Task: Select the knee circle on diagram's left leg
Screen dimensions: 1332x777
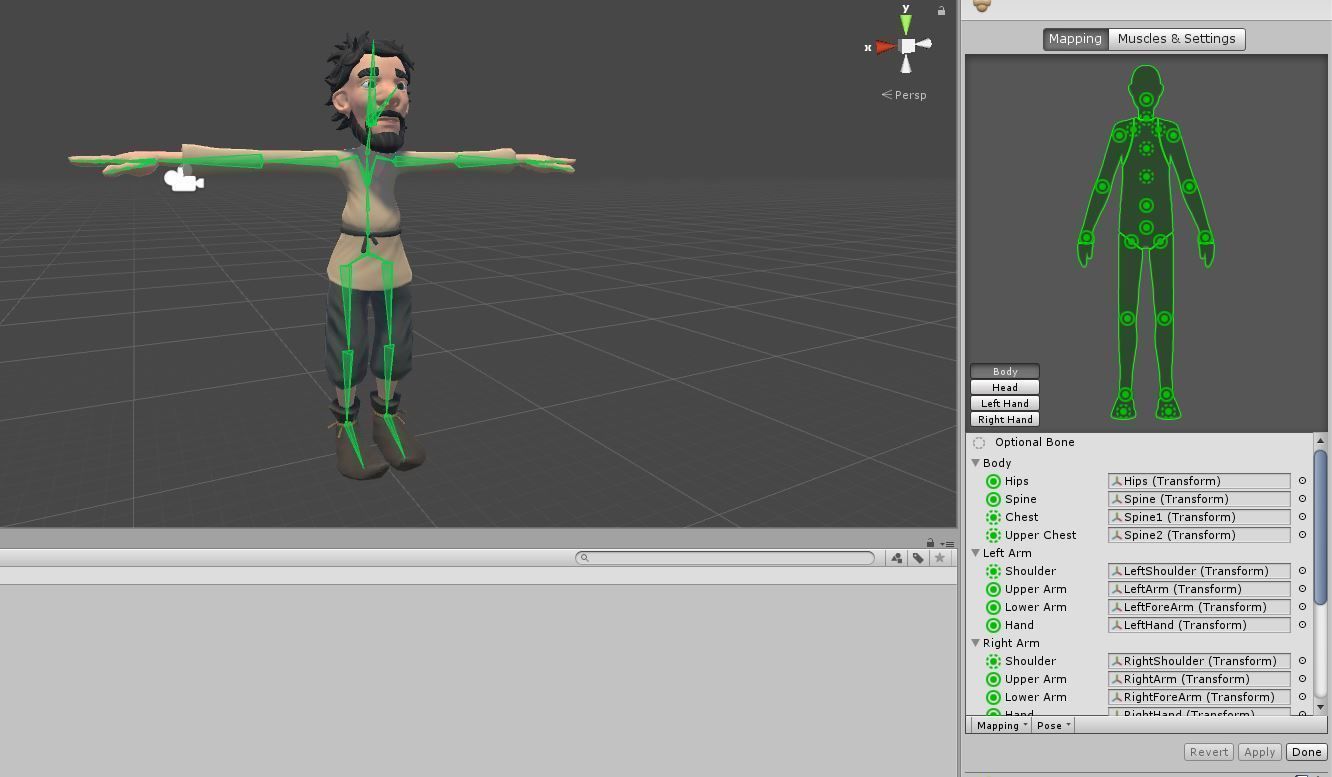Action: coord(1127,318)
